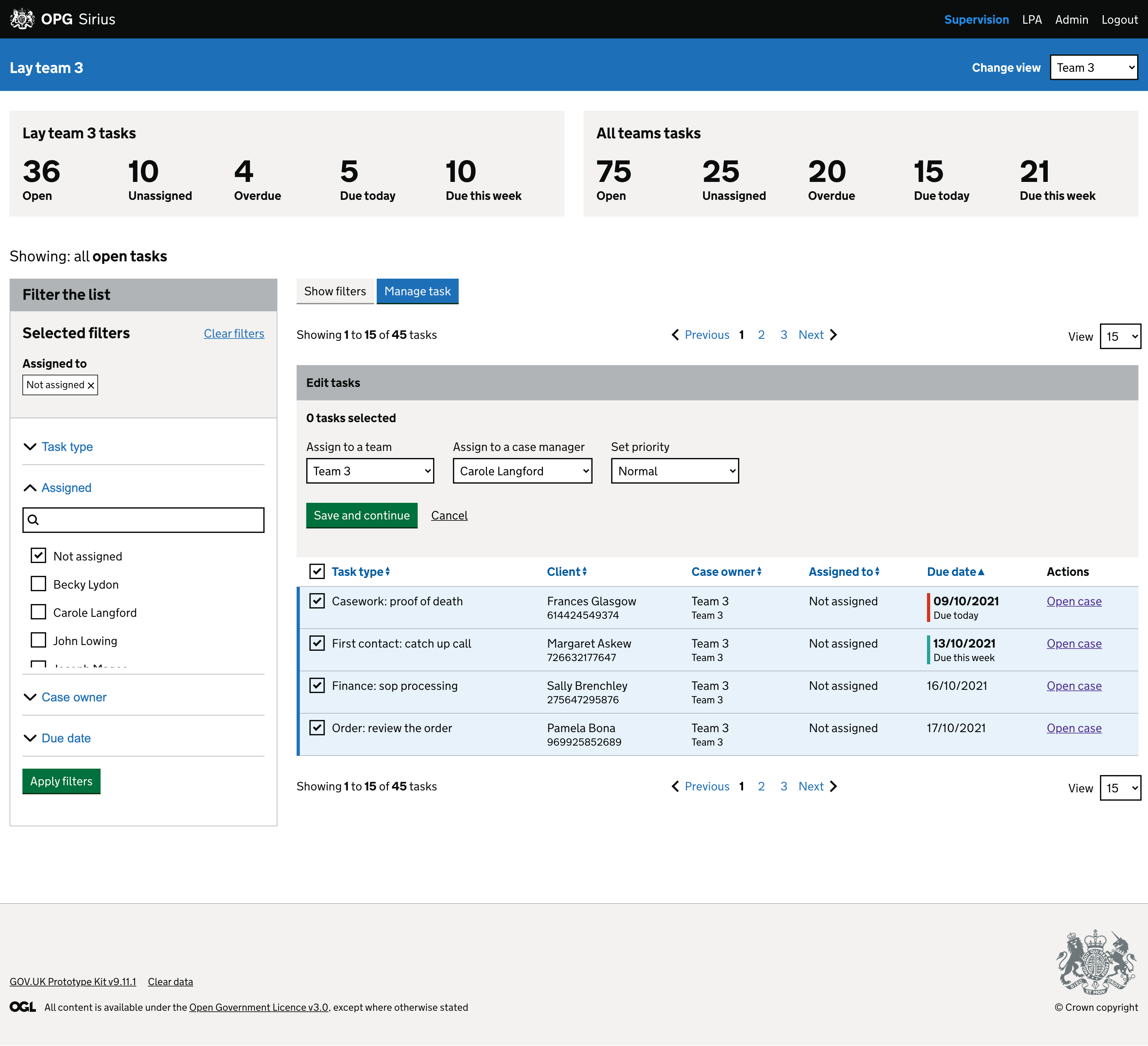Go to page 2 in top pagination

click(761, 335)
